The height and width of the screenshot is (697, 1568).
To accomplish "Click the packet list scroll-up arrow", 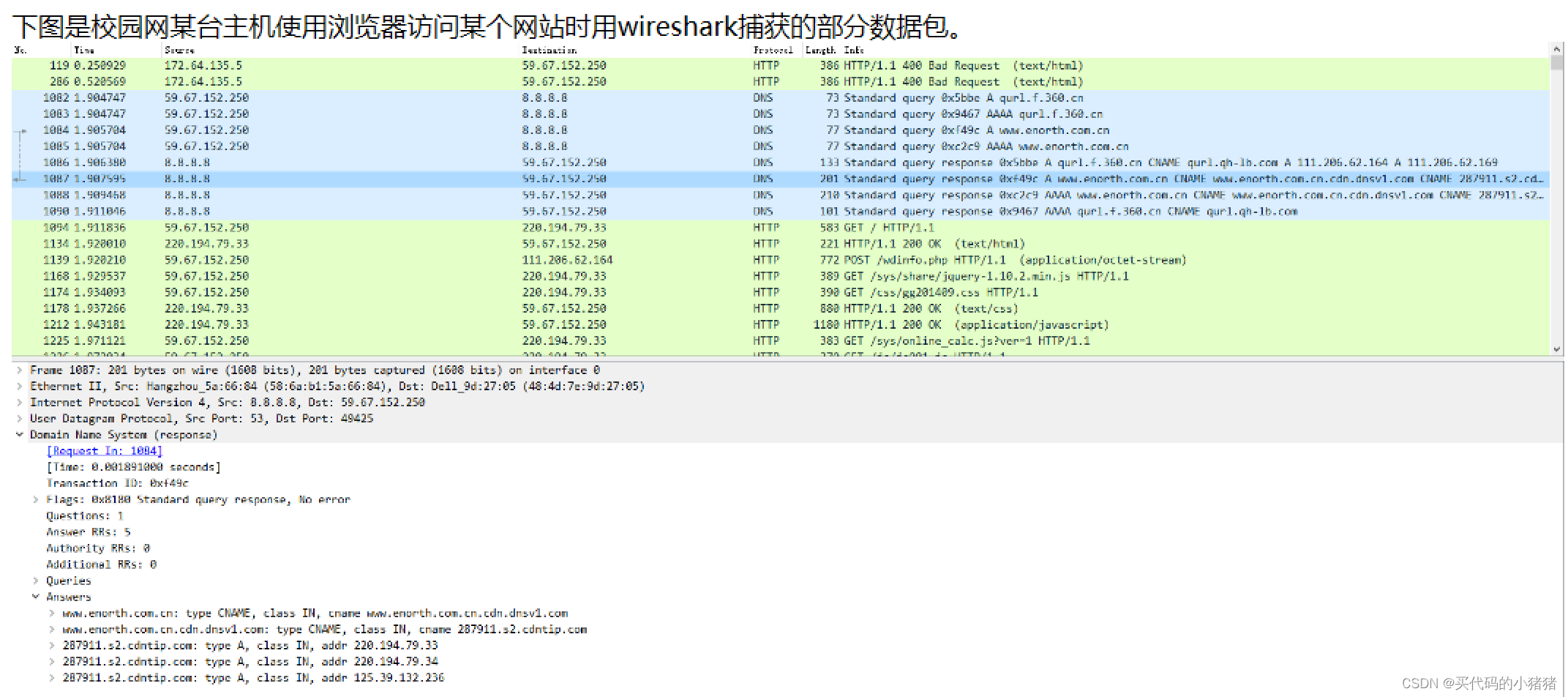I will click(x=1556, y=50).
